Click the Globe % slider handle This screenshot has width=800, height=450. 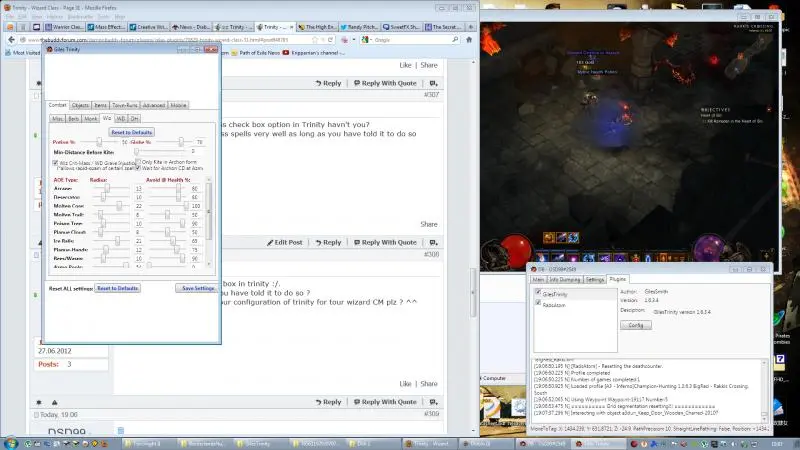(x=181, y=141)
